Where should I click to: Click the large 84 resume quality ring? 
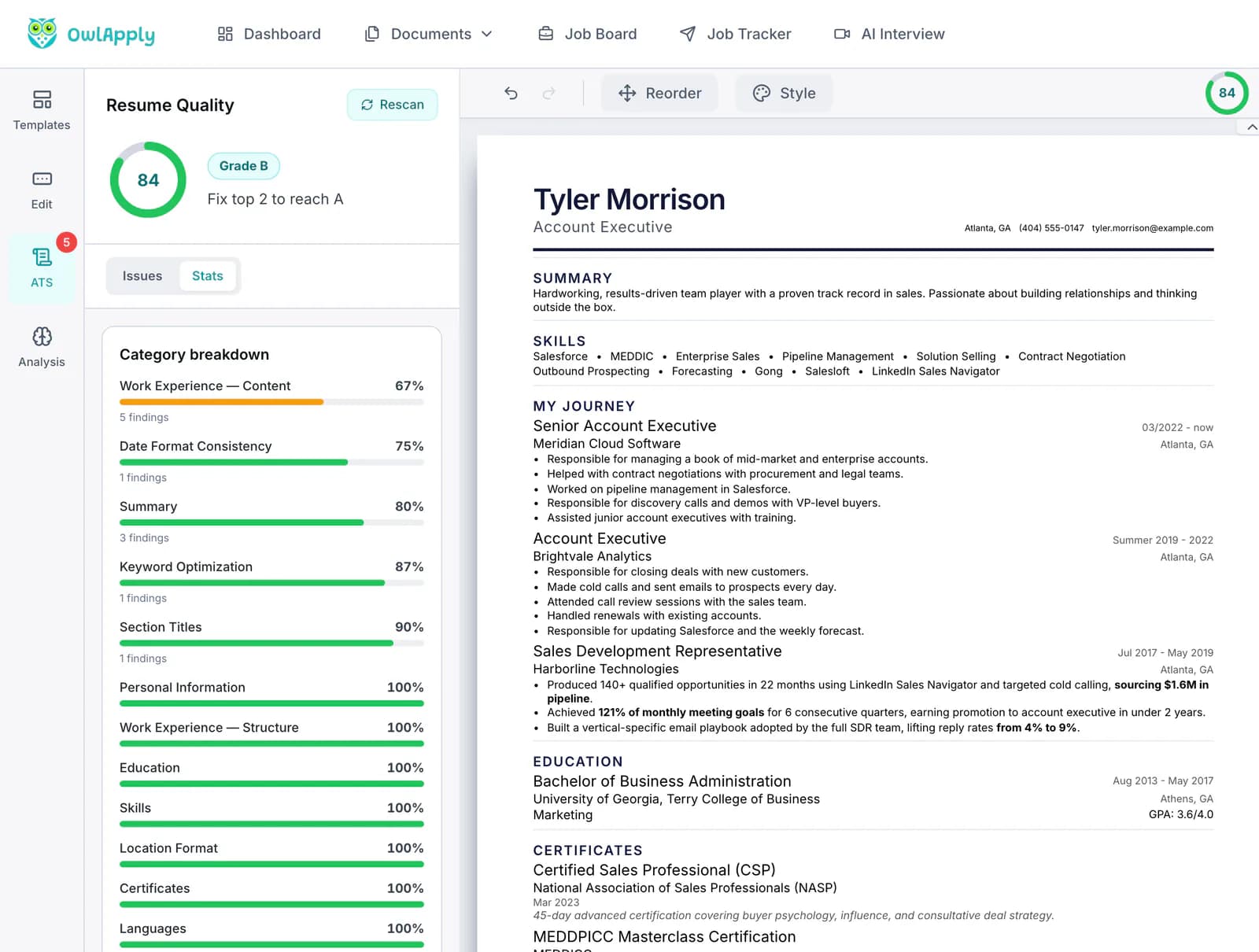[148, 179]
